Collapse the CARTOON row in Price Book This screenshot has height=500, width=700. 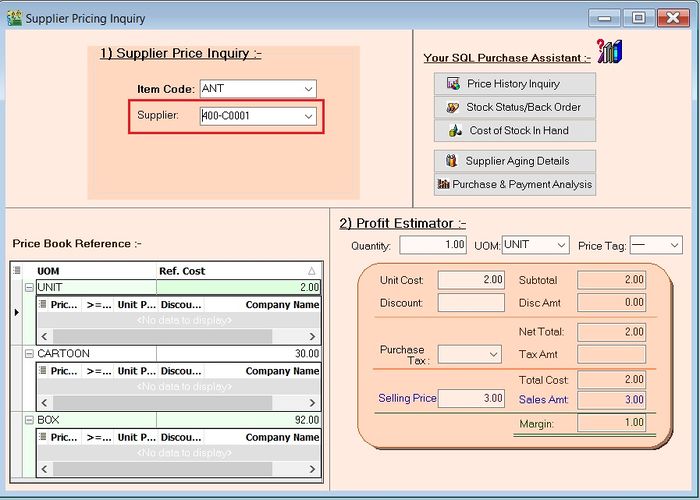[x=29, y=353]
